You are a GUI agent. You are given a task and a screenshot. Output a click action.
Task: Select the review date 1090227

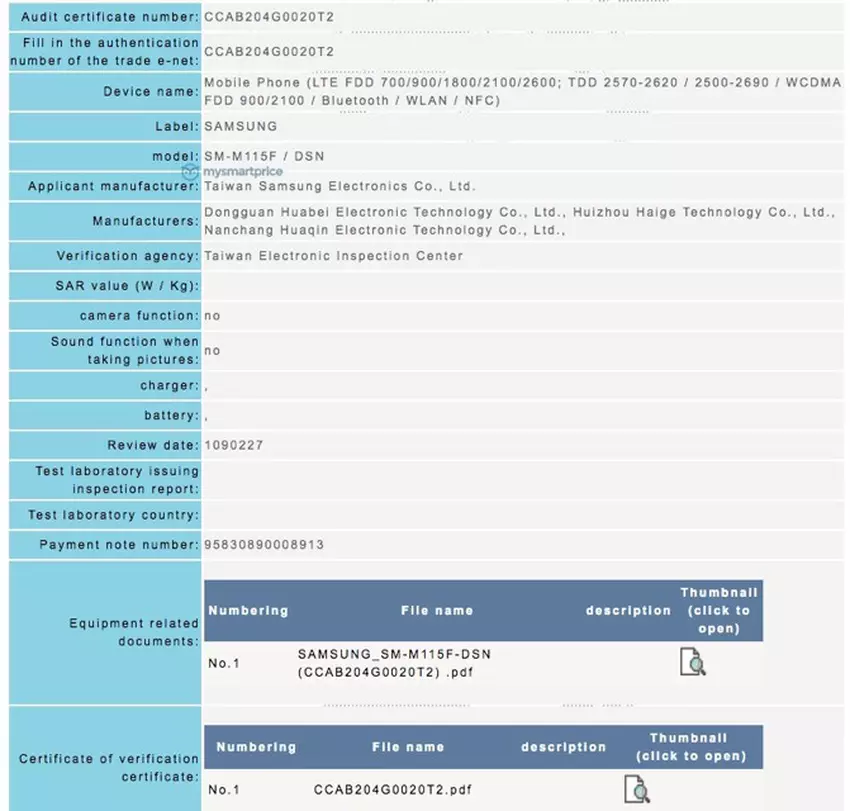[x=233, y=445]
